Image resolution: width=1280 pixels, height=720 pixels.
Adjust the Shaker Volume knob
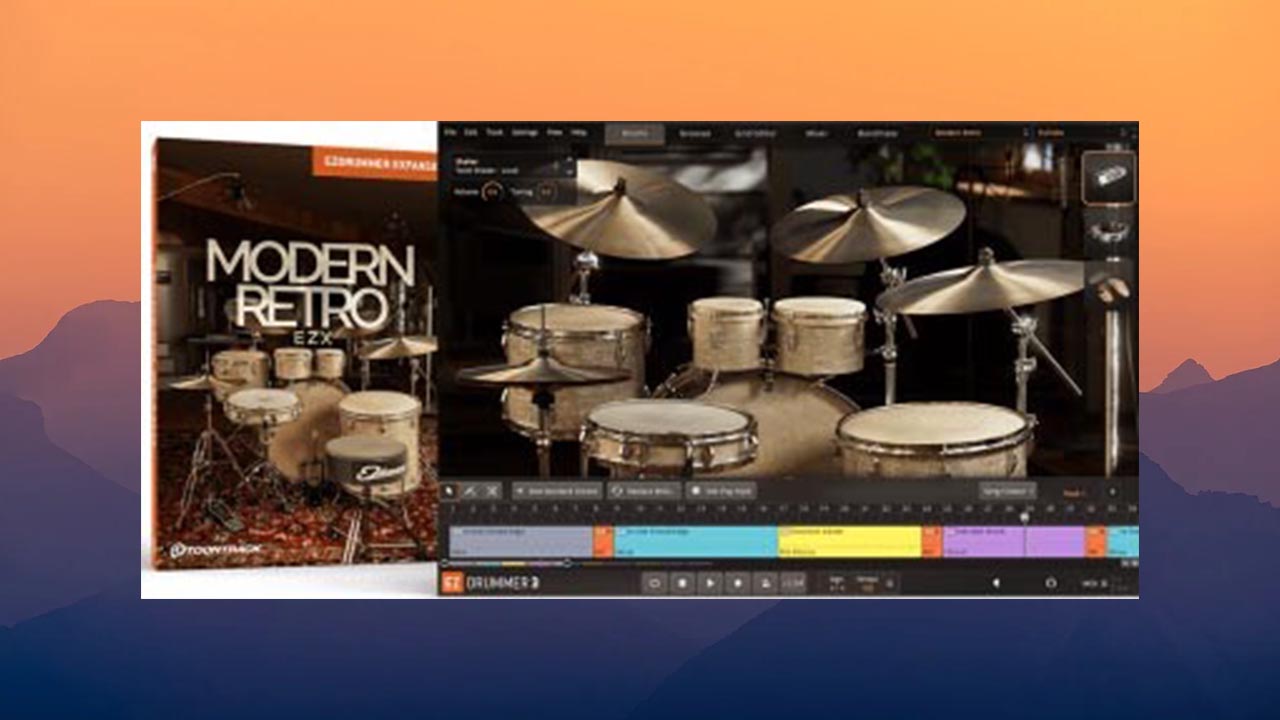point(492,192)
